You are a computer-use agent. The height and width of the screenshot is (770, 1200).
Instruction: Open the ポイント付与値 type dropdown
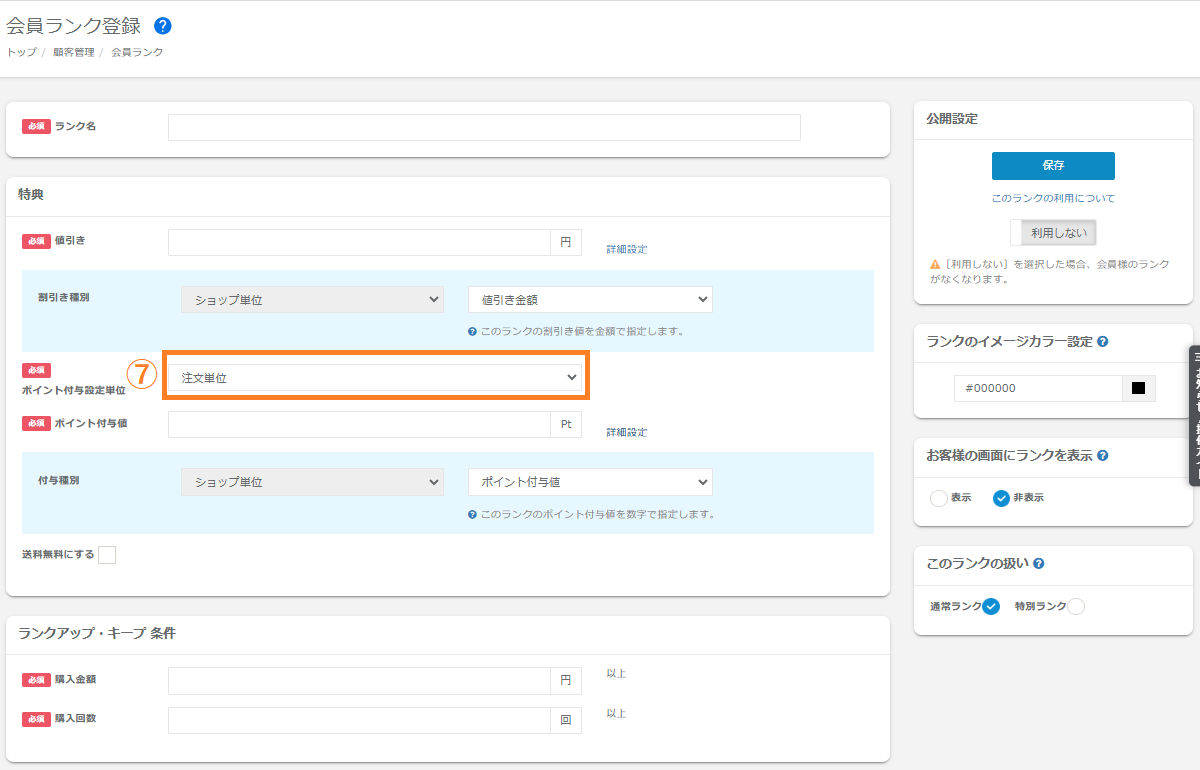(x=590, y=482)
